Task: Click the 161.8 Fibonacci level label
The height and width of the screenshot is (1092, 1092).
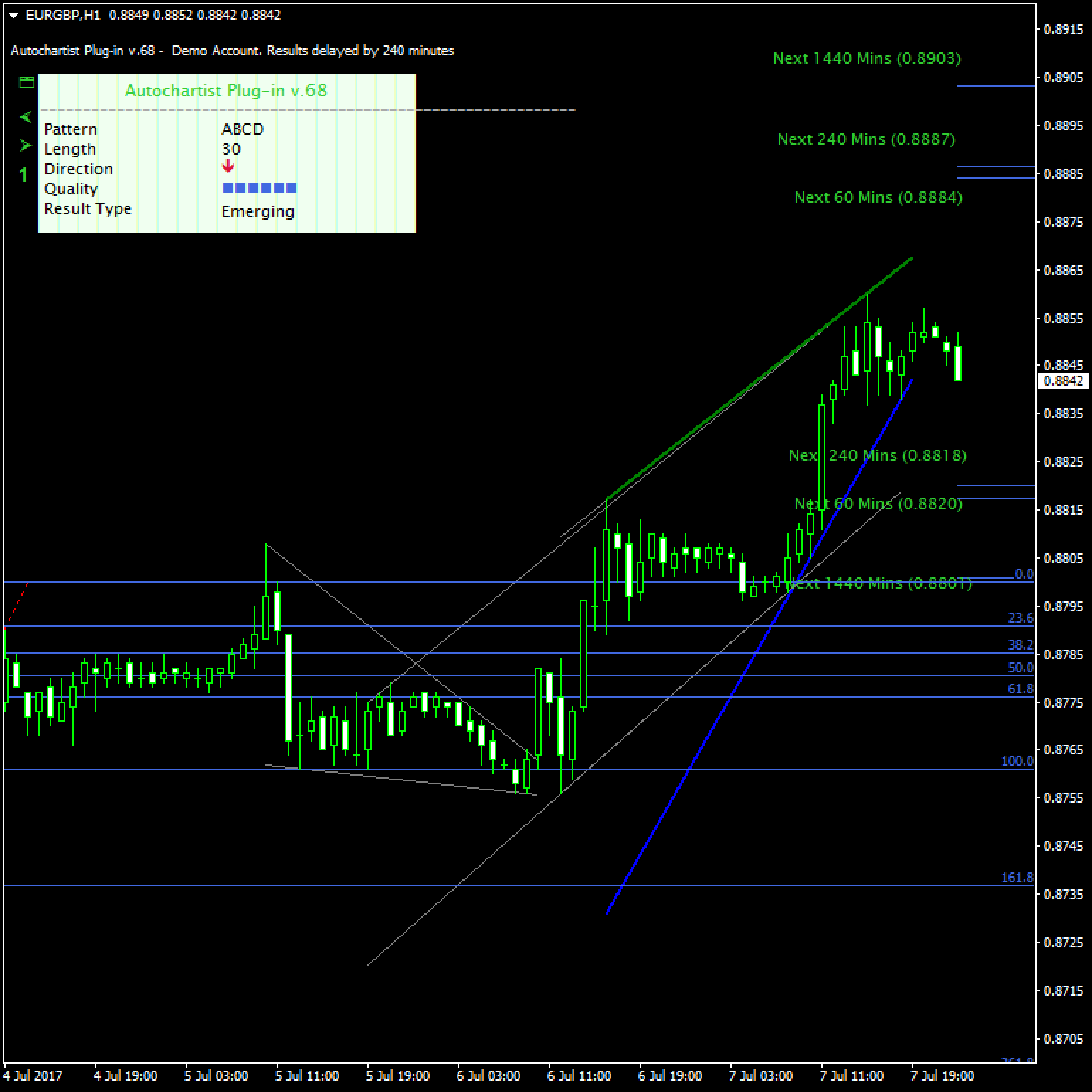Action: pos(1017,877)
